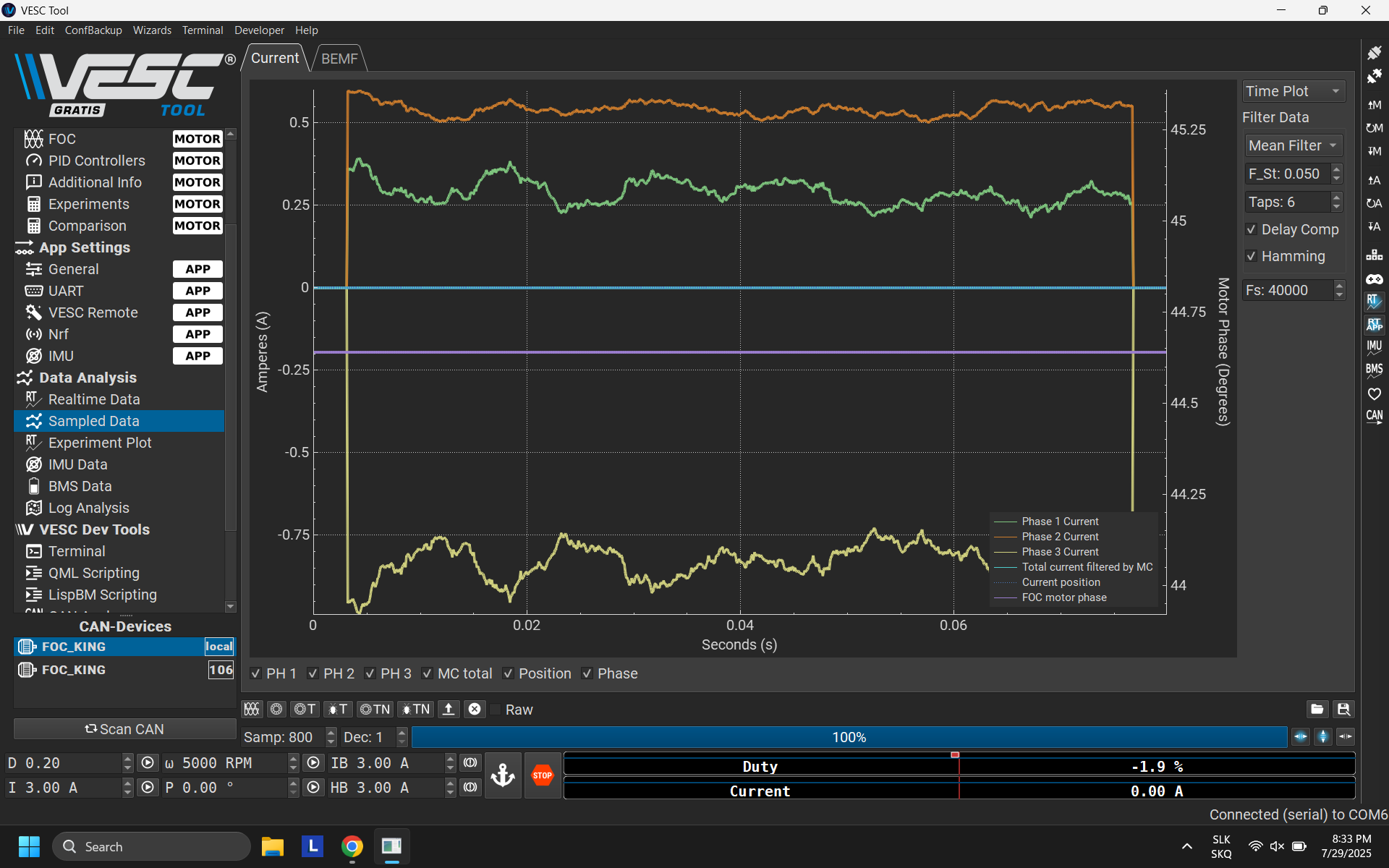Open the Wizards menu
1389x868 pixels.
(x=152, y=30)
